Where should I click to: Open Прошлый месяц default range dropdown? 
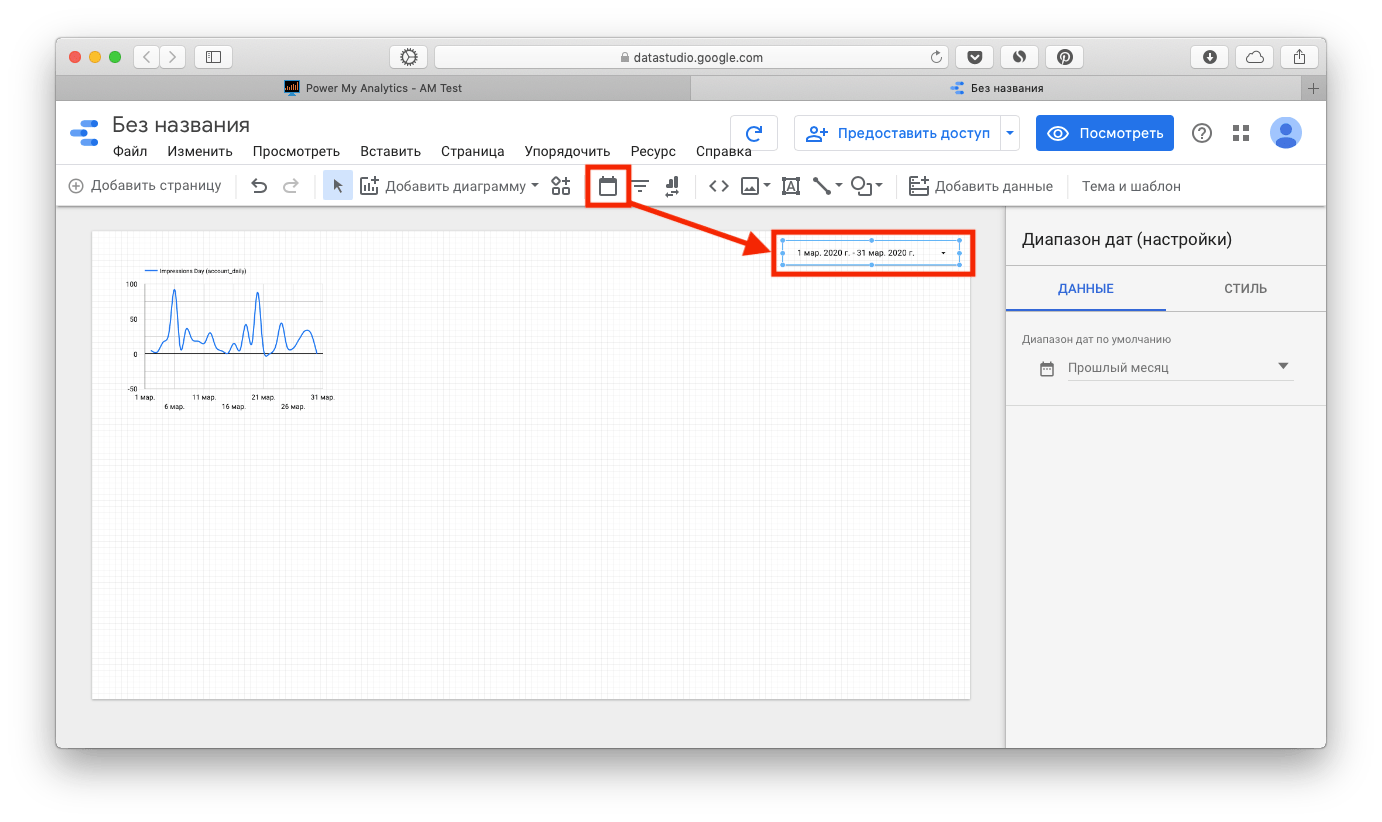point(1180,368)
